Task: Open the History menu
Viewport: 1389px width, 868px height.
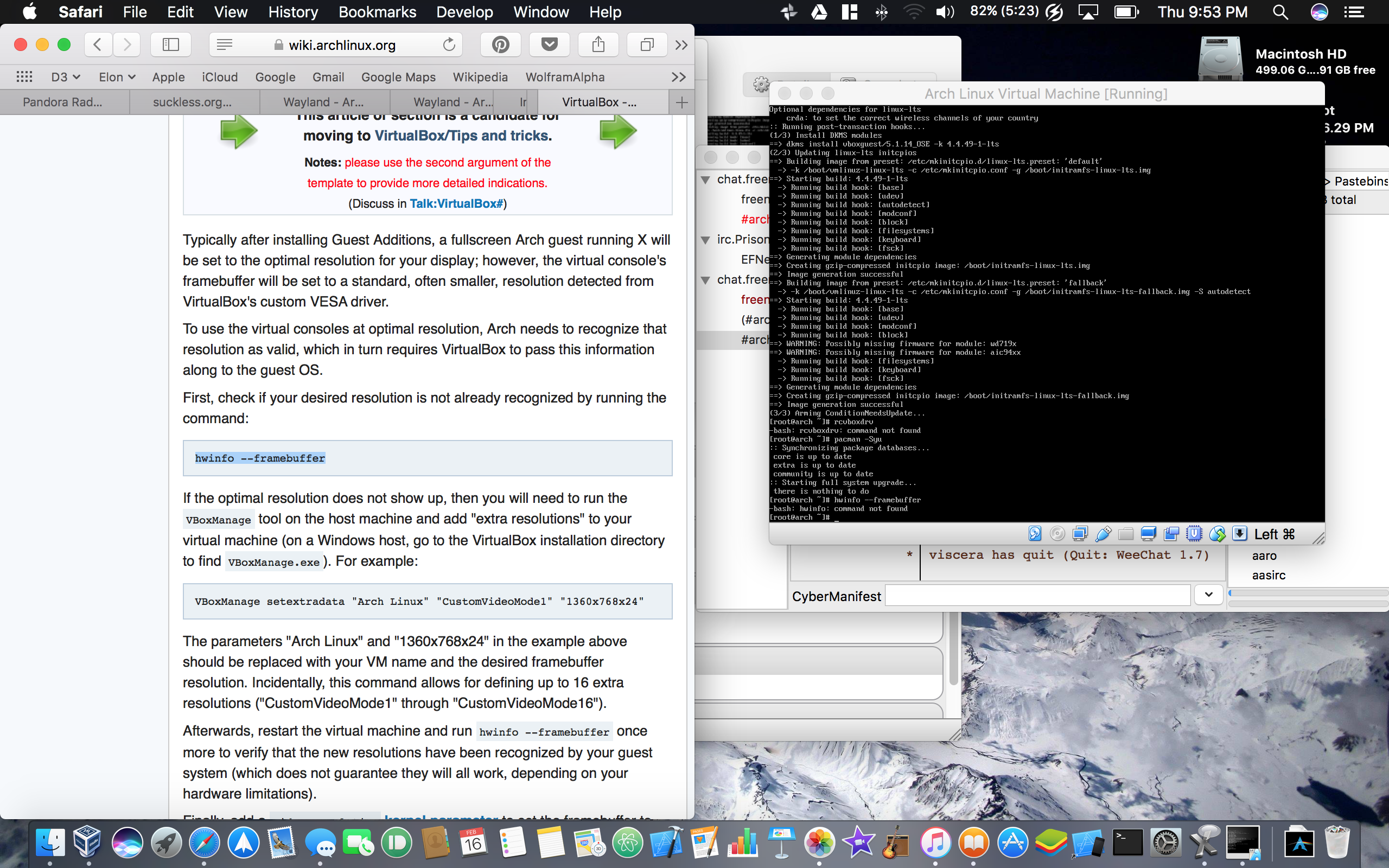Action: [x=294, y=11]
